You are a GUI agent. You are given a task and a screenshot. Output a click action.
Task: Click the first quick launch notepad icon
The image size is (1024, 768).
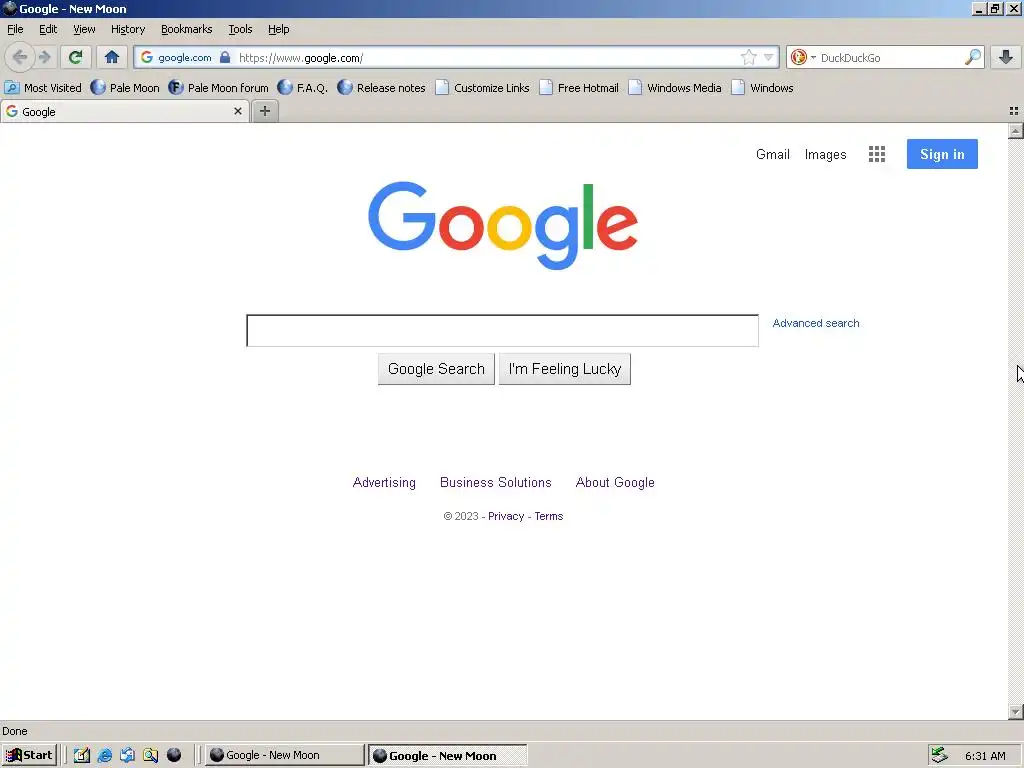click(x=82, y=755)
